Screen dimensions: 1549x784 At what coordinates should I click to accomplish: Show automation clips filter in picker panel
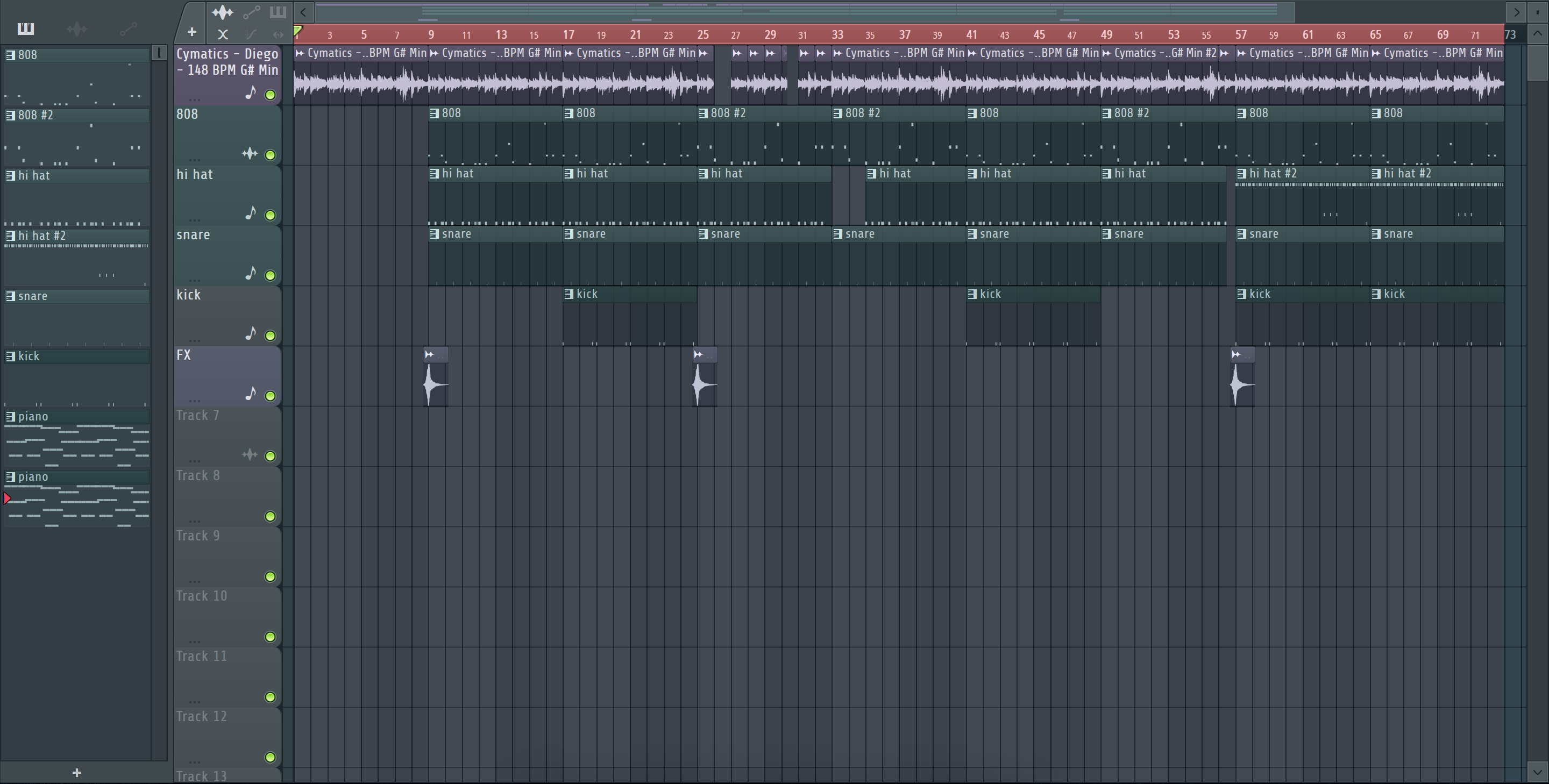pos(128,28)
